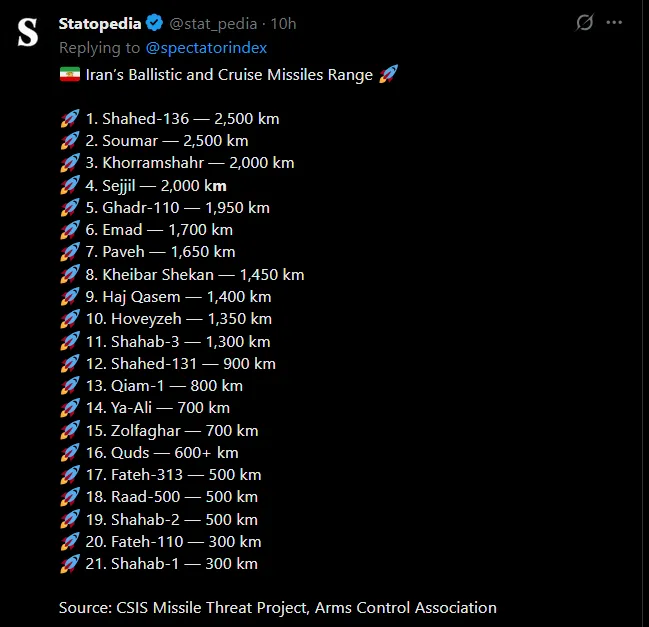
Task: Open the Statopedia display name link
Action: 100,23
